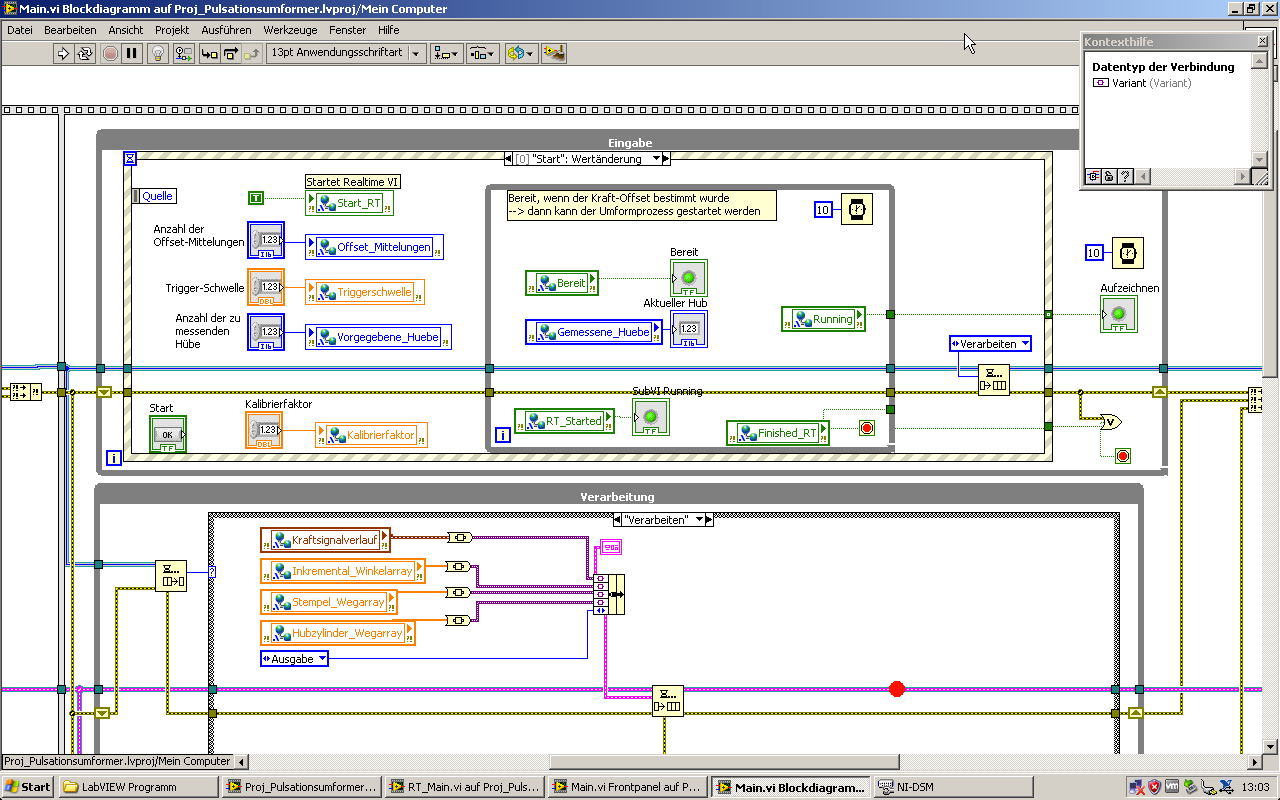Image resolution: width=1280 pixels, height=800 pixels.
Task: Open the Distribute Objects dropdown
Action: click(x=483, y=53)
